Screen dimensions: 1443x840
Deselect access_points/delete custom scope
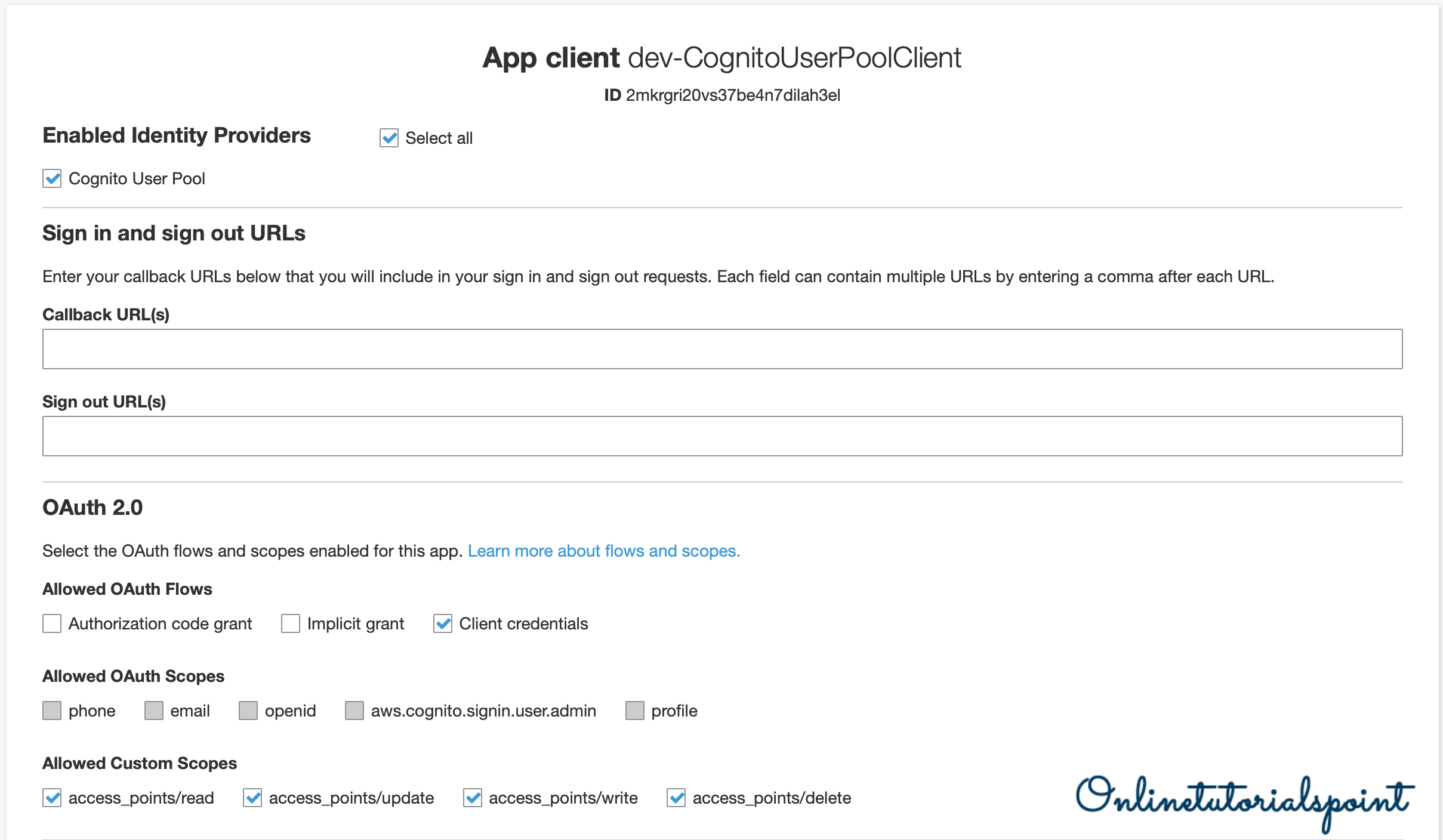tap(676, 798)
